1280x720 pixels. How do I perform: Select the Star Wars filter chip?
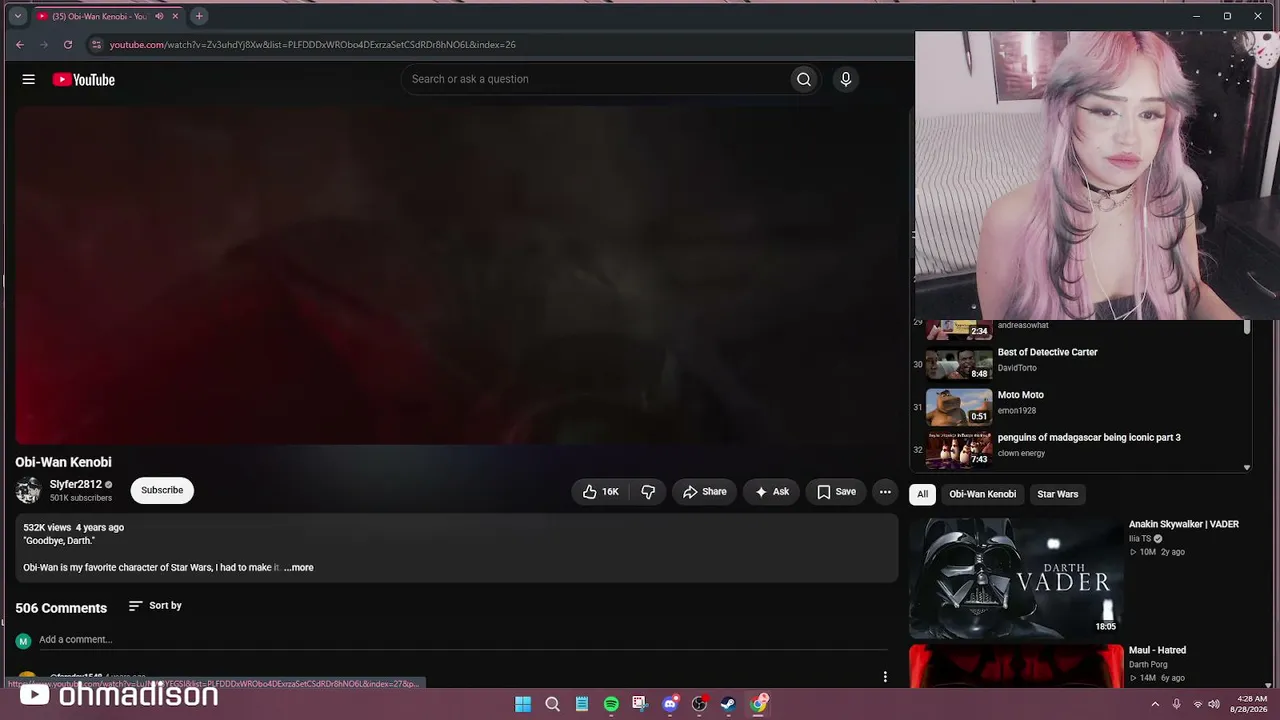1057,494
